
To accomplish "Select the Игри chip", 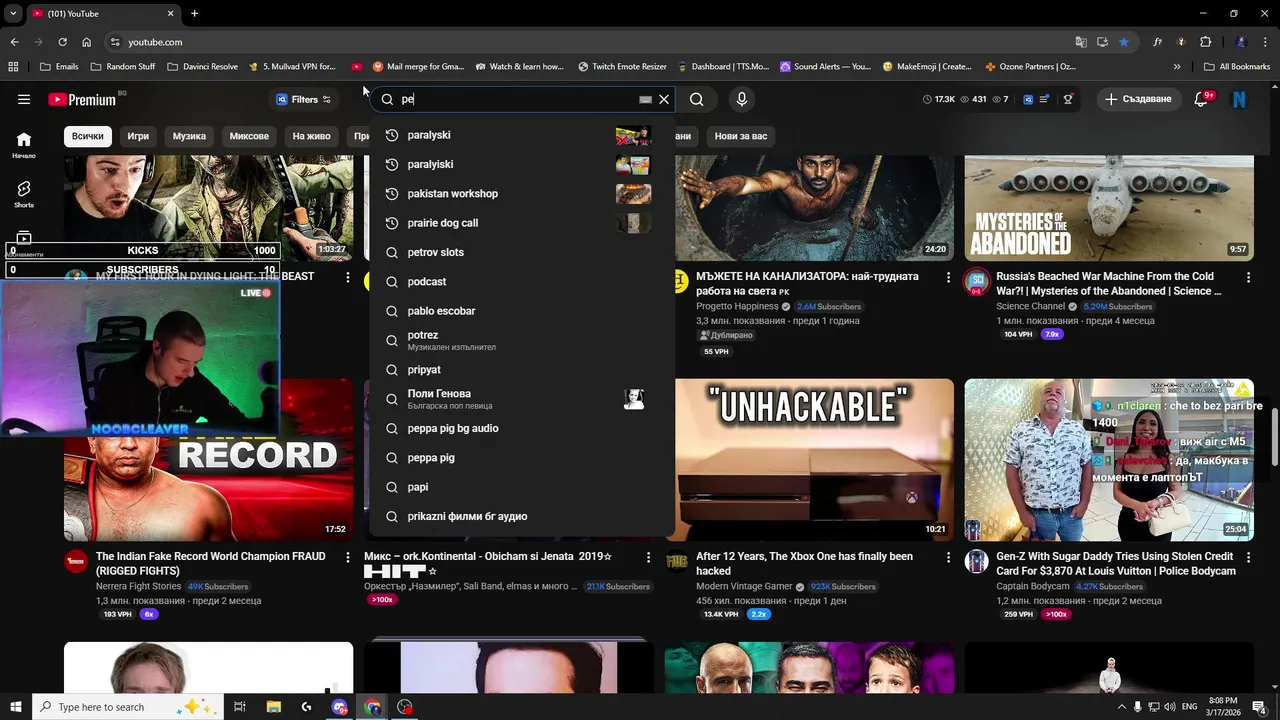I will 138,136.
